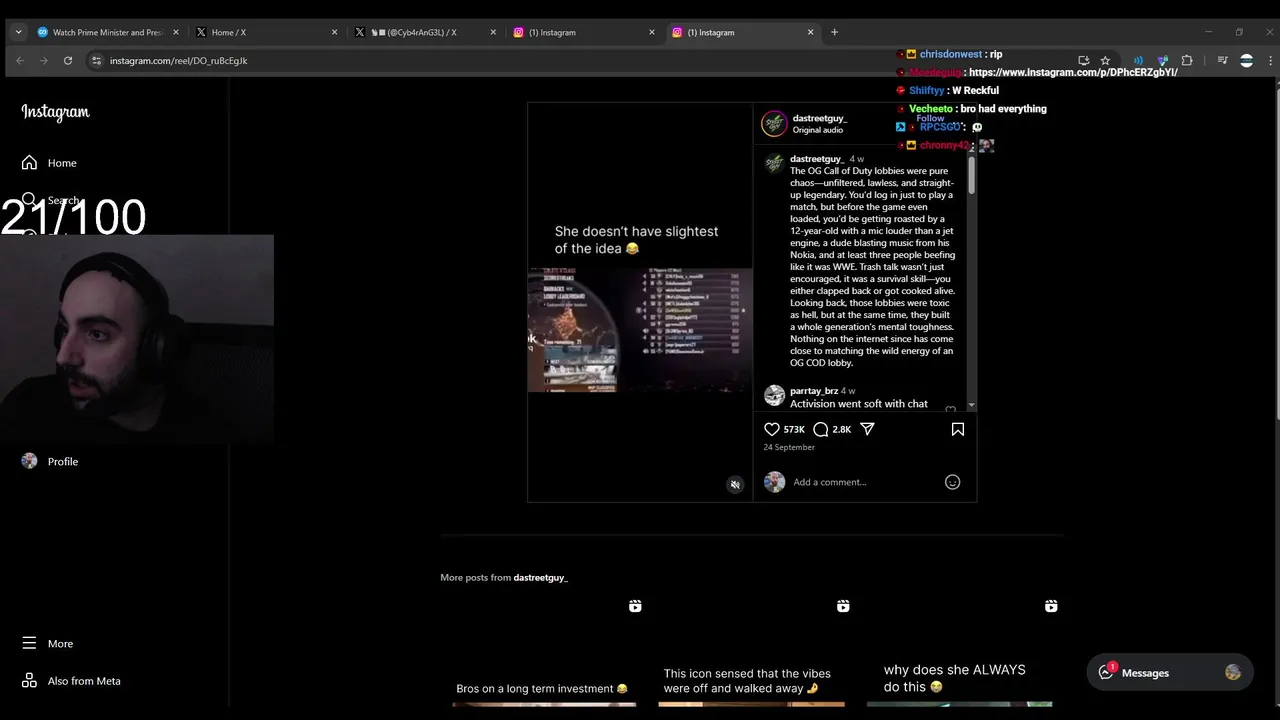Reload the Instagram page
Image resolution: width=1280 pixels, height=720 pixels.
pyautogui.click(x=68, y=61)
